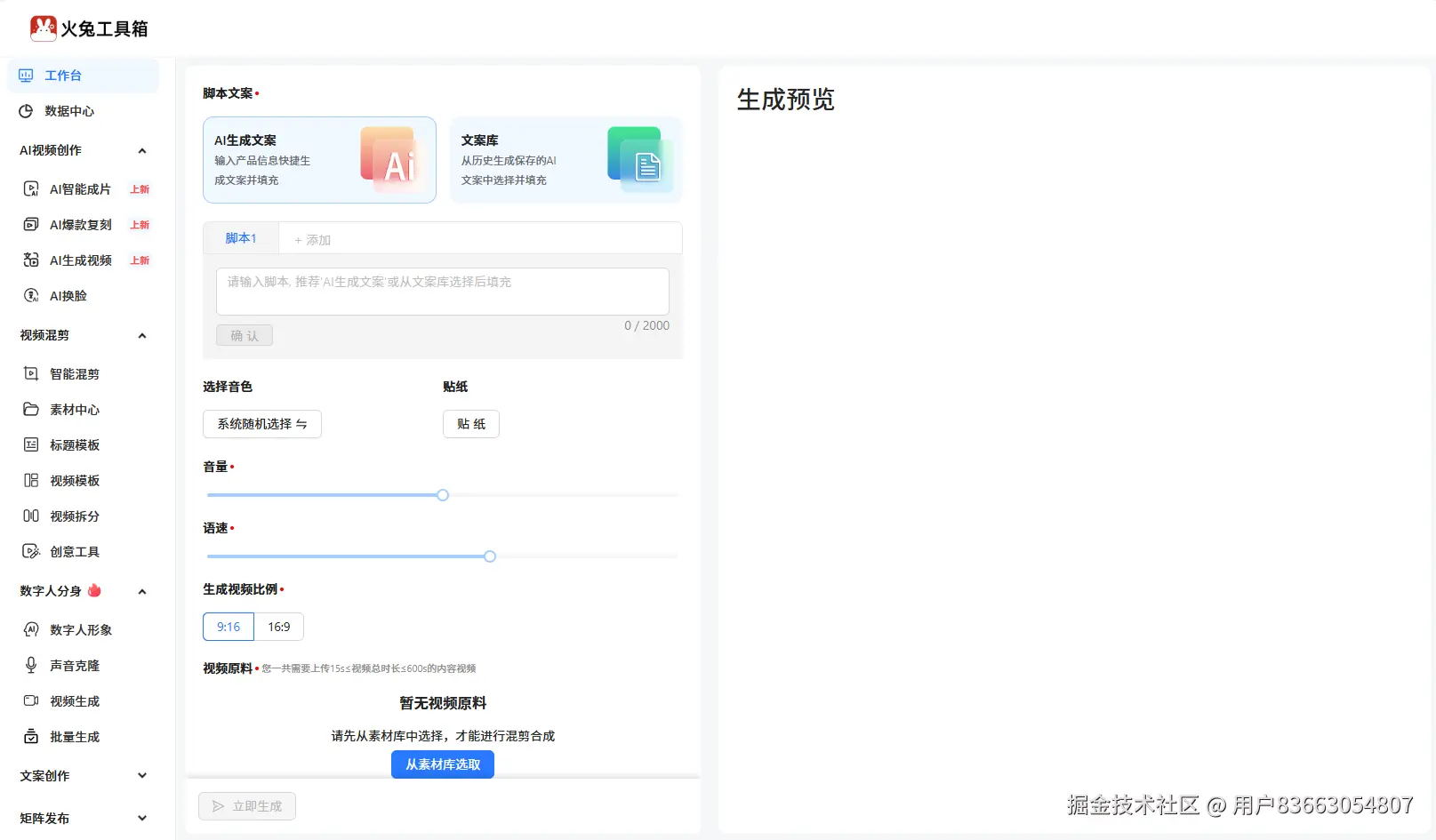Expand the 矩阵发布 section chevron
The image size is (1436, 840).
point(142,819)
